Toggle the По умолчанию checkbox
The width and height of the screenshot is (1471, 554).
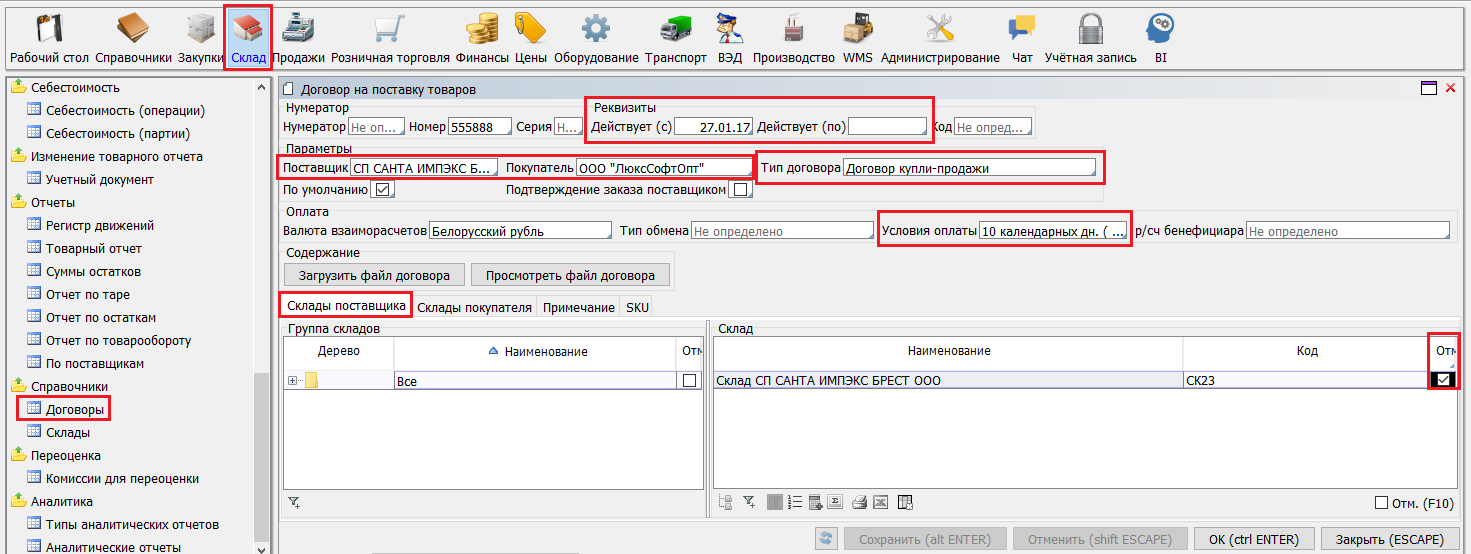click(x=382, y=189)
